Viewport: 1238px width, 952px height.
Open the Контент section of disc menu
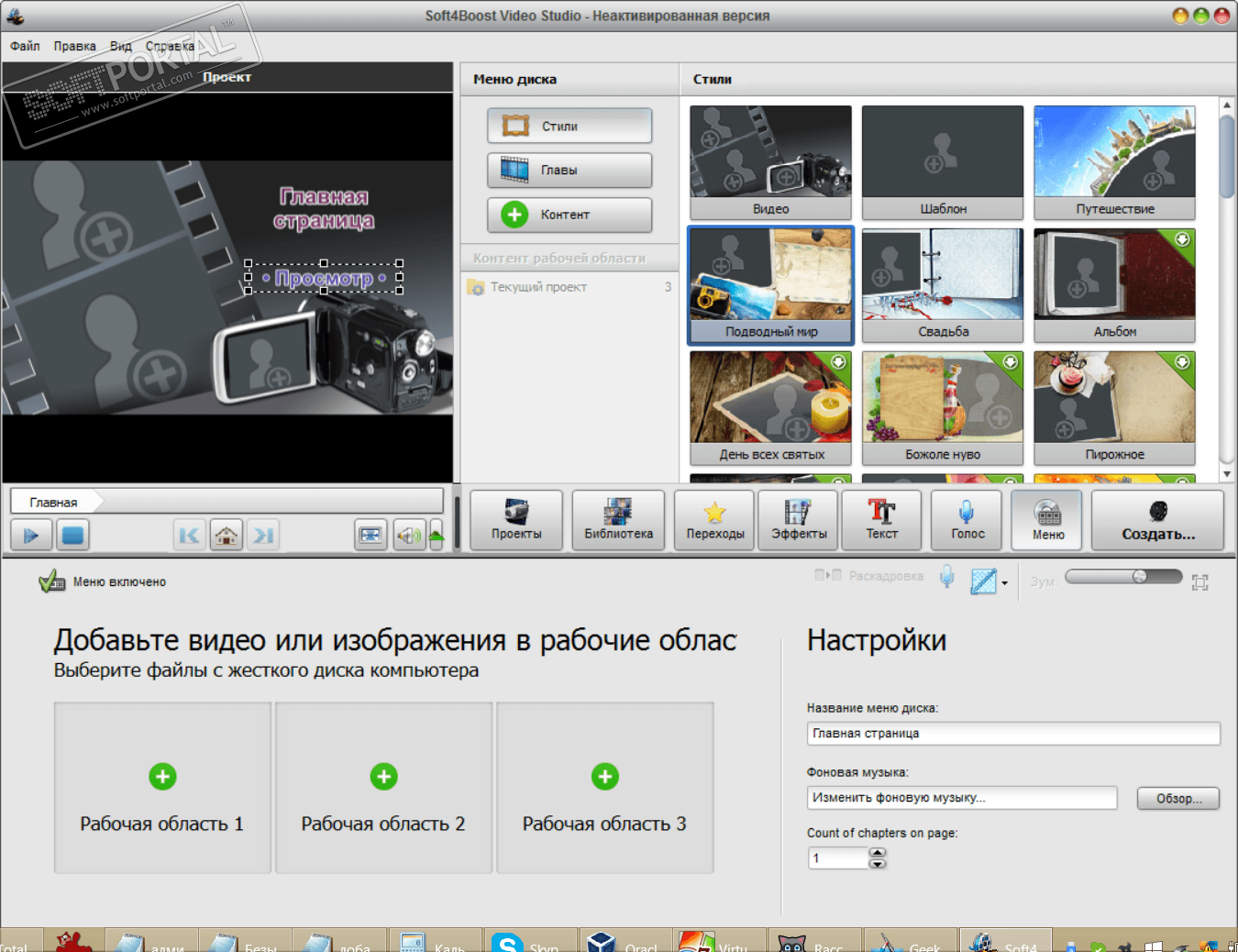point(569,215)
